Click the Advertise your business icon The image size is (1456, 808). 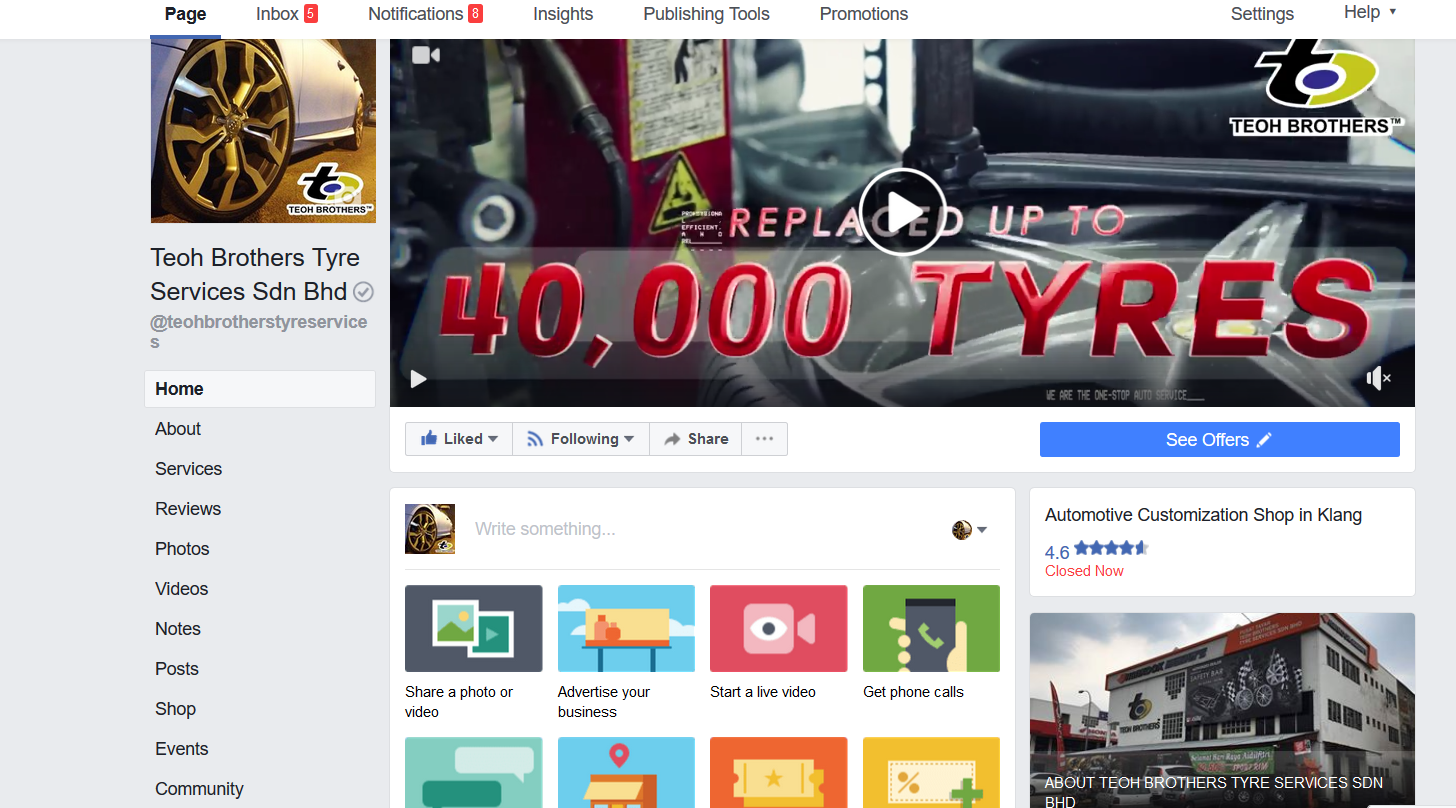[626, 628]
